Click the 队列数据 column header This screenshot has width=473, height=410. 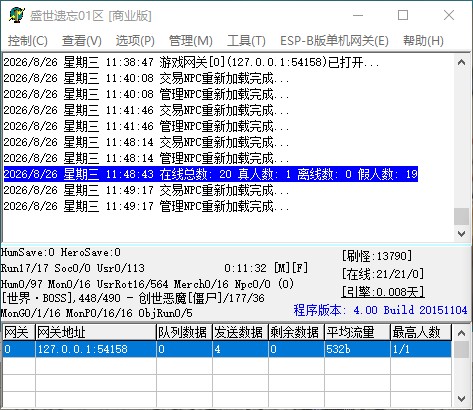(184, 332)
